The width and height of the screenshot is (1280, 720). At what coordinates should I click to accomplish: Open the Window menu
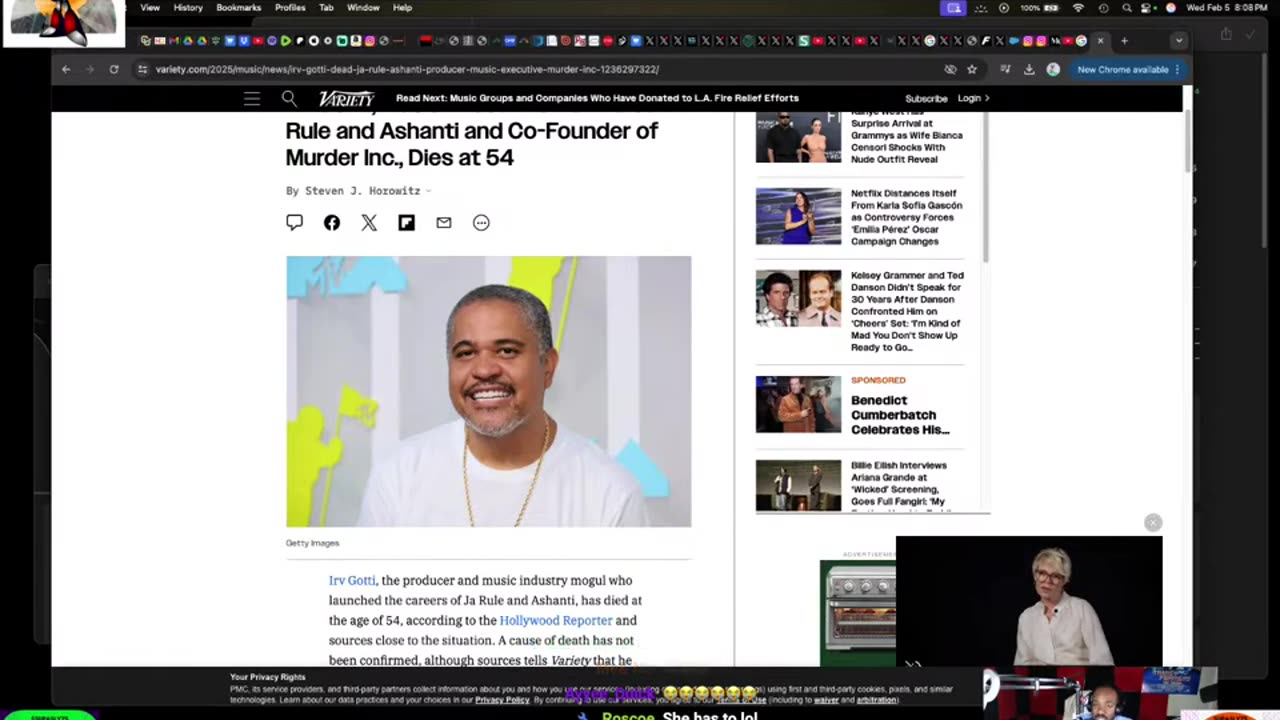(363, 8)
